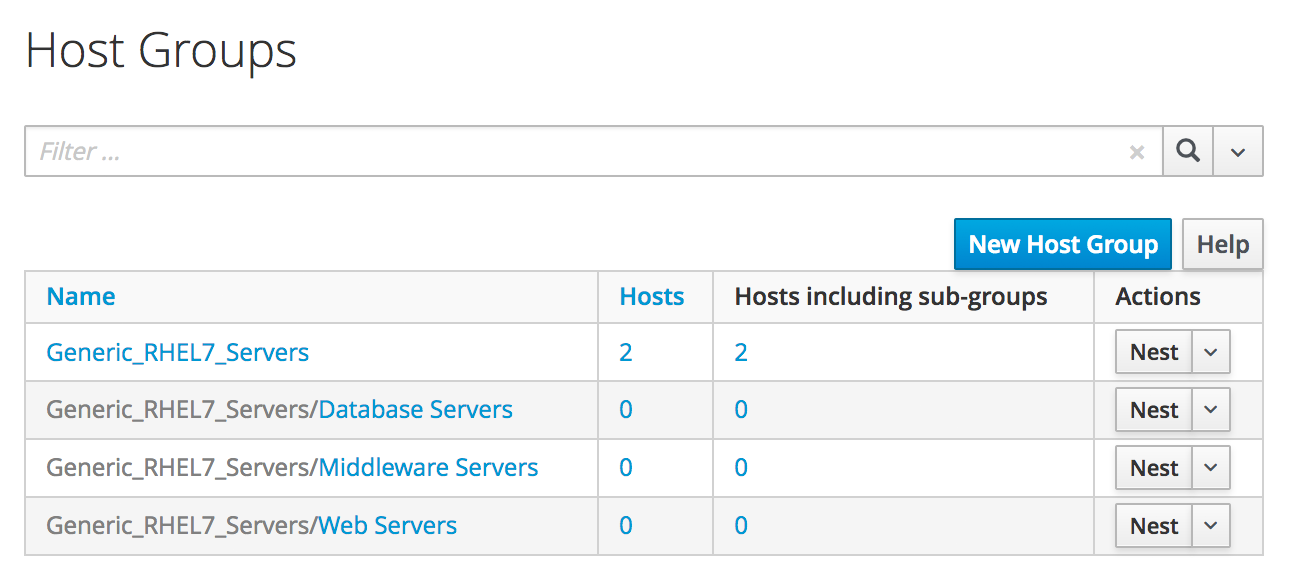1298x588 pixels.
Task: Clear the filter with the x icon
Action: (x=1136, y=152)
